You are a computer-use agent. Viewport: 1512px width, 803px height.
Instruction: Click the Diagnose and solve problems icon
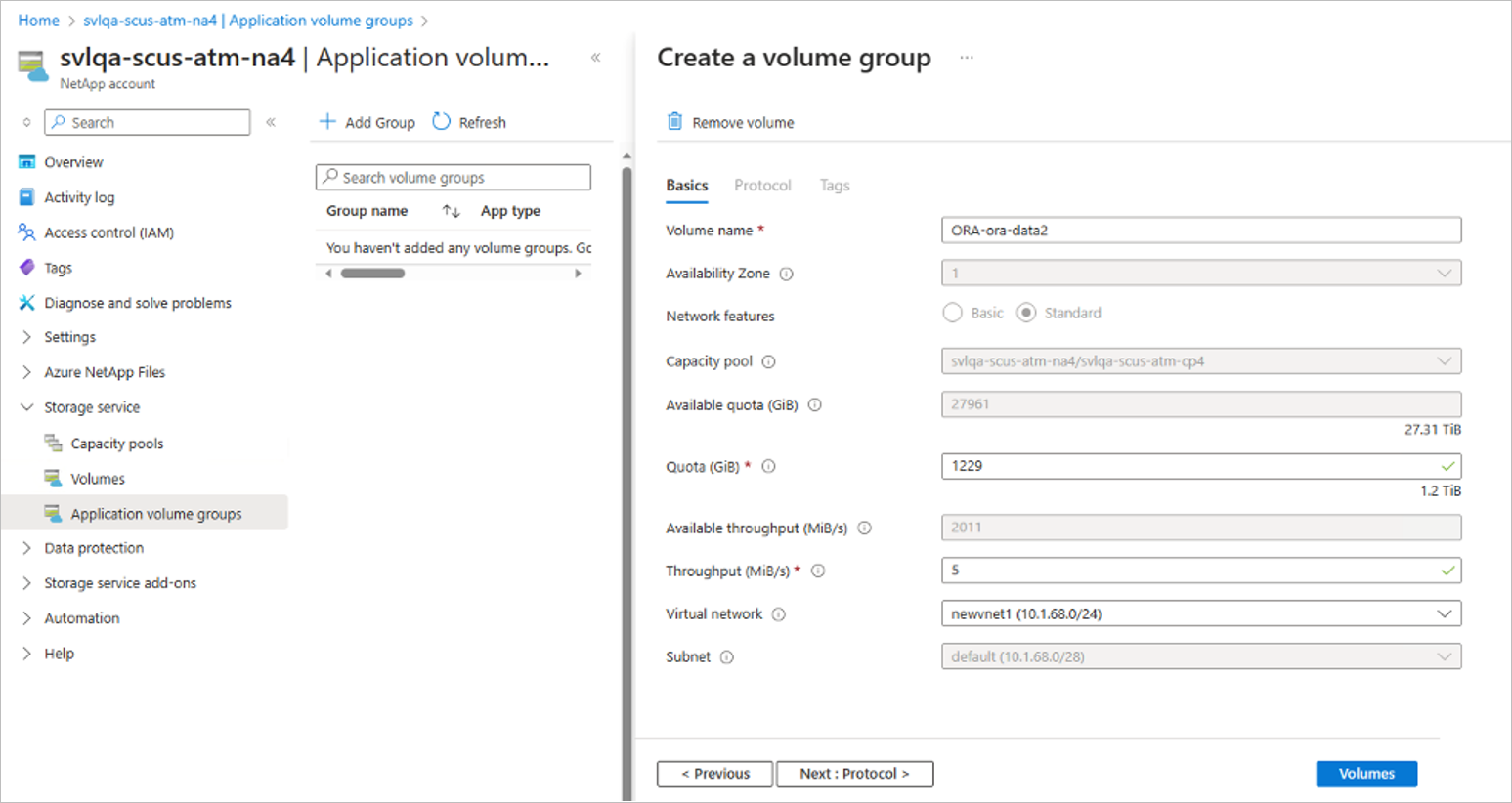26,303
